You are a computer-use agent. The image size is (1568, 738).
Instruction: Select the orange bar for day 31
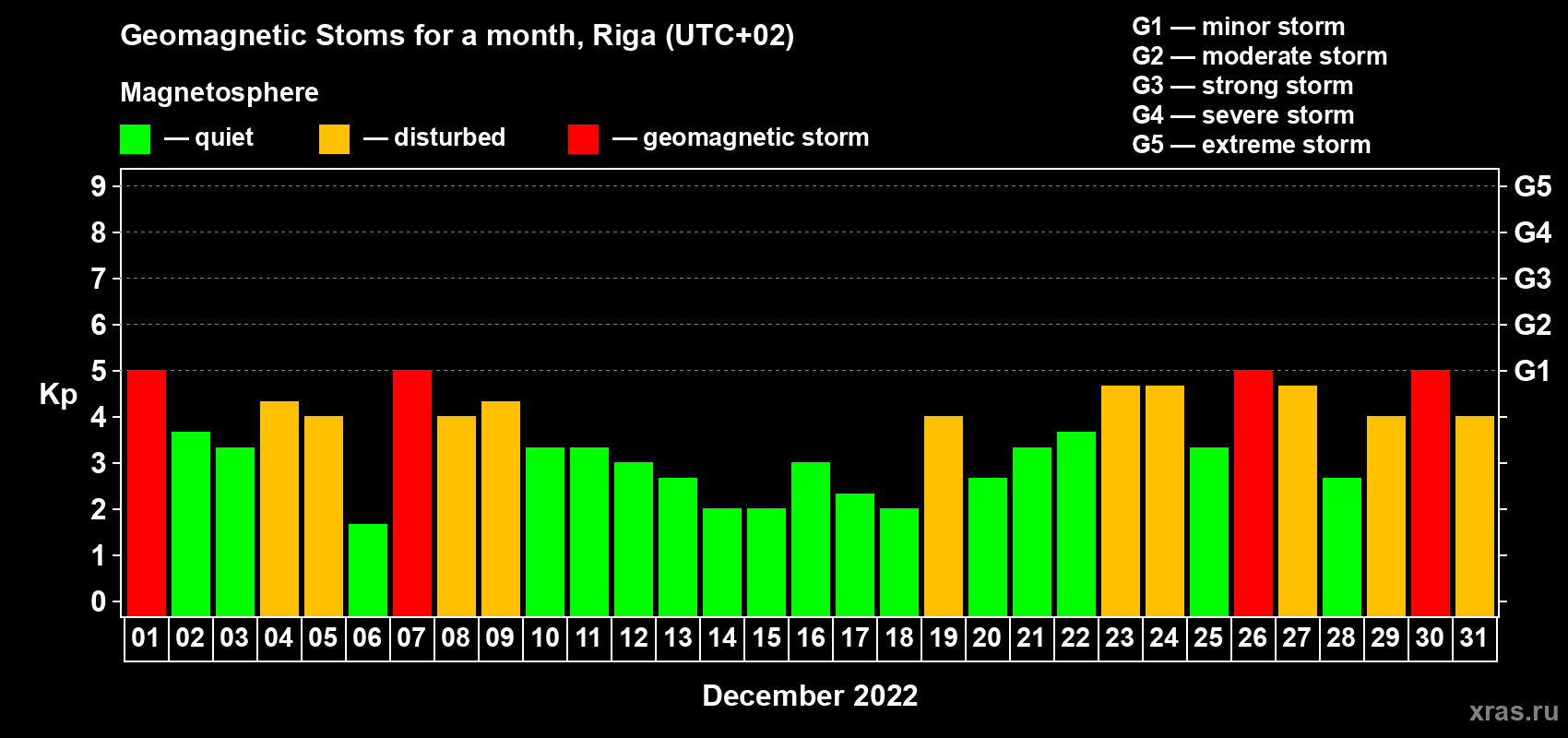point(1475,517)
